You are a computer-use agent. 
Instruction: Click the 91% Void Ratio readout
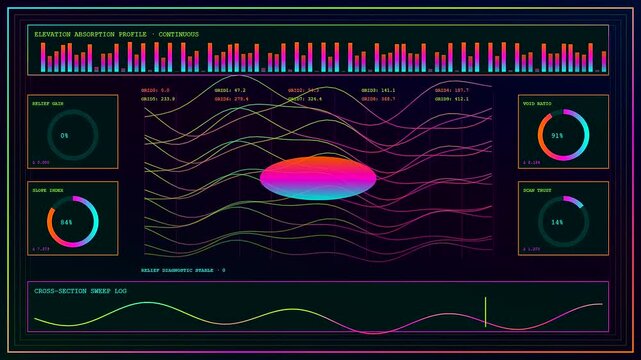coord(557,135)
